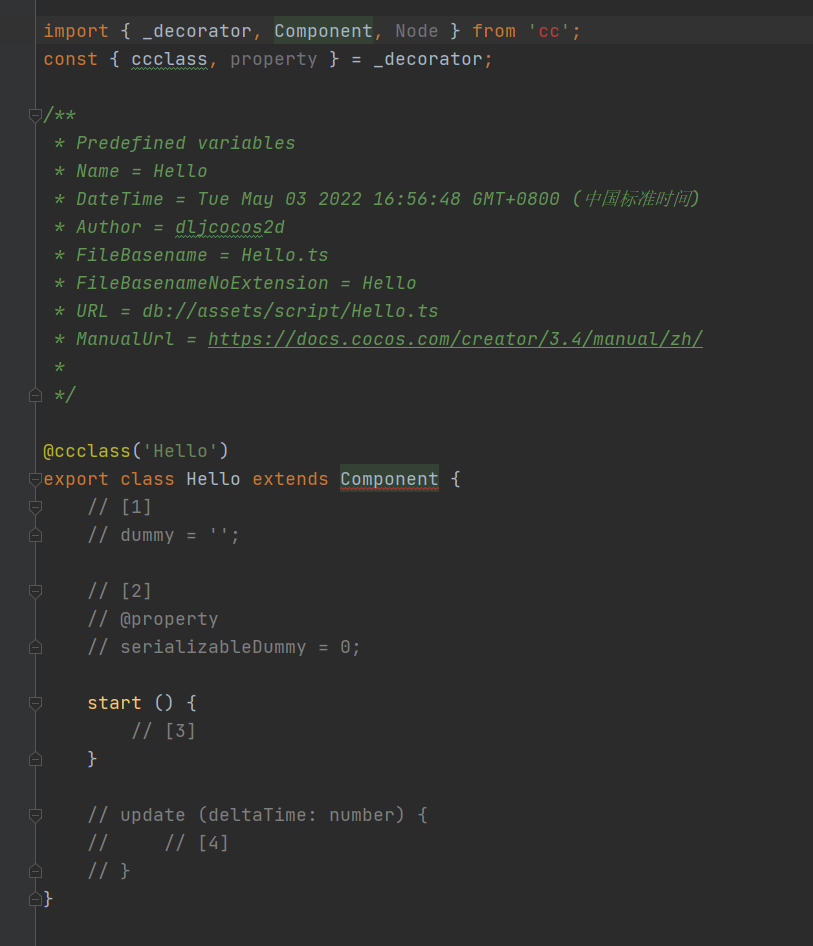Click fold end marker beside serializableDummy line
Viewport: 813px width, 946px height.
pyautogui.click(x=36, y=647)
